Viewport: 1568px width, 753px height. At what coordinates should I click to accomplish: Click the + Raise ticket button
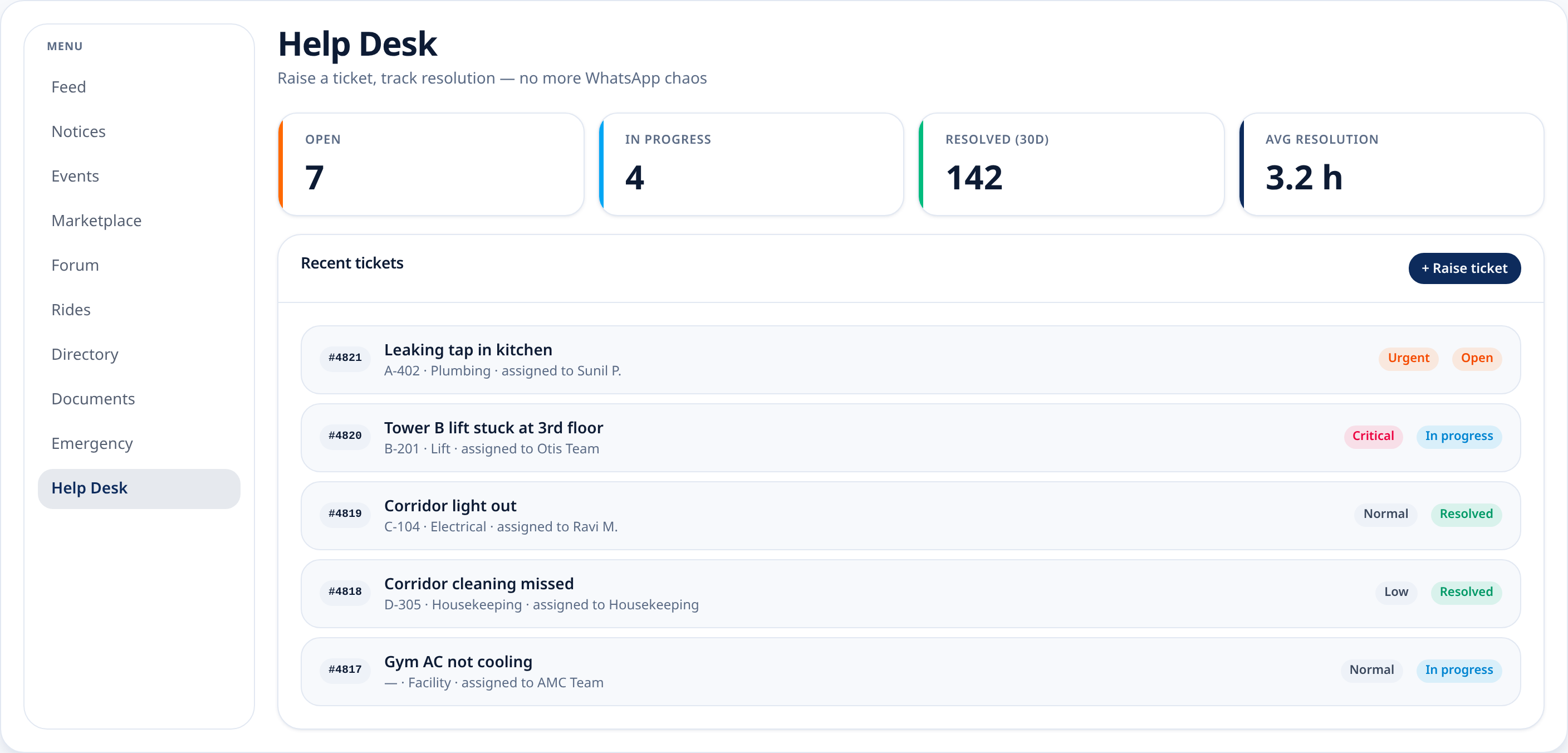pos(1464,268)
